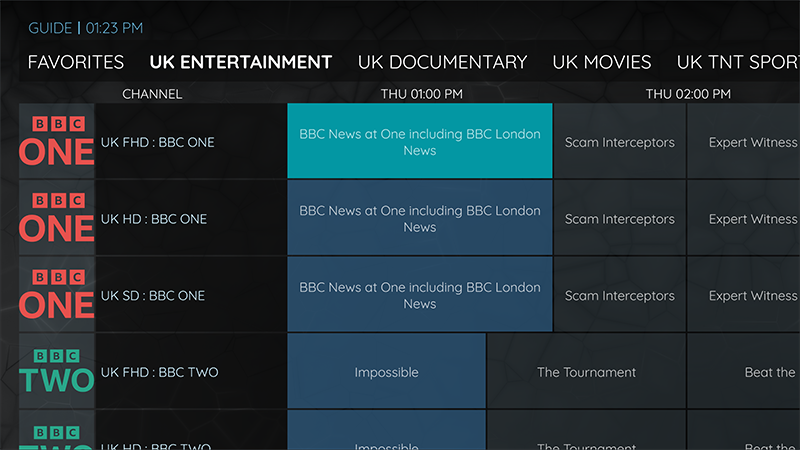Viewport: 800px width, 450px height.
Task: Click the BBC ONE logo beside UK SD
Action: coord(57,296)
